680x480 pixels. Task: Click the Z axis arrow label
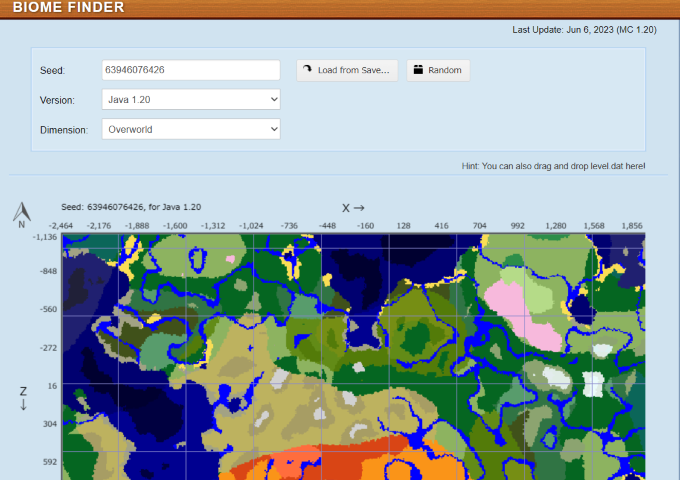[x=23, y=398]
